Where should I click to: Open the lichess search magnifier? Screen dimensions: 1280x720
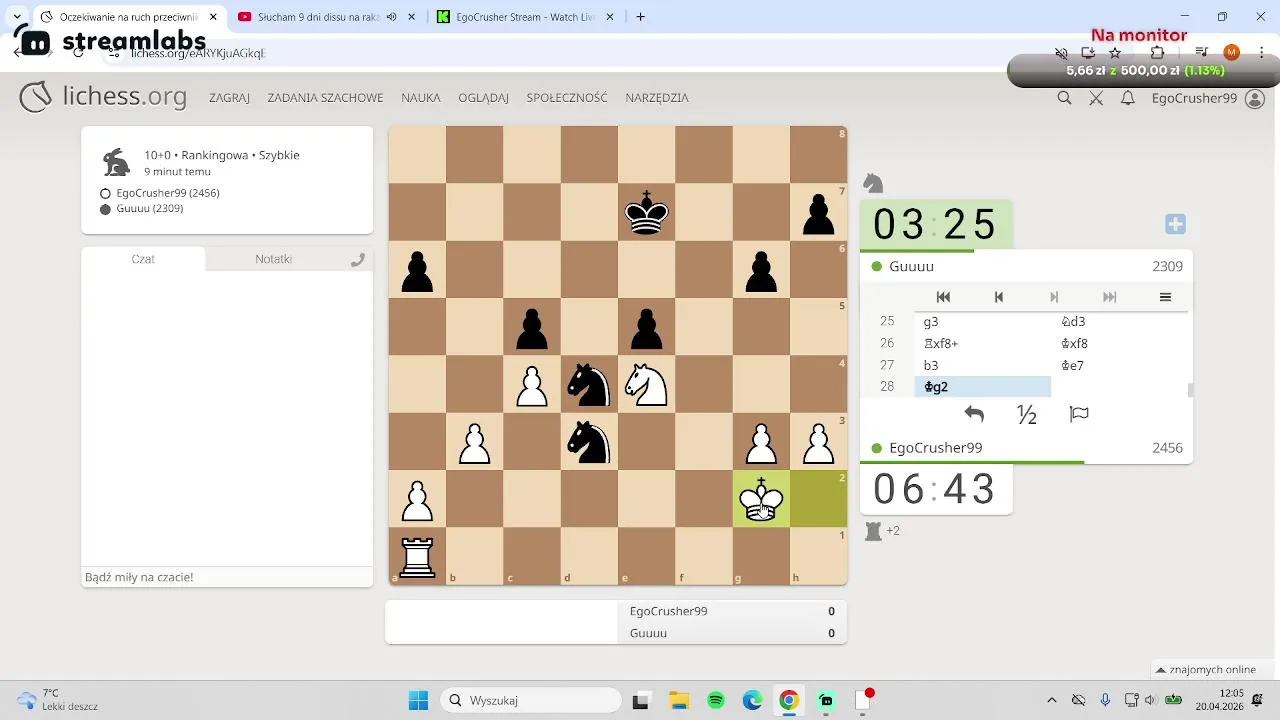1064,98
